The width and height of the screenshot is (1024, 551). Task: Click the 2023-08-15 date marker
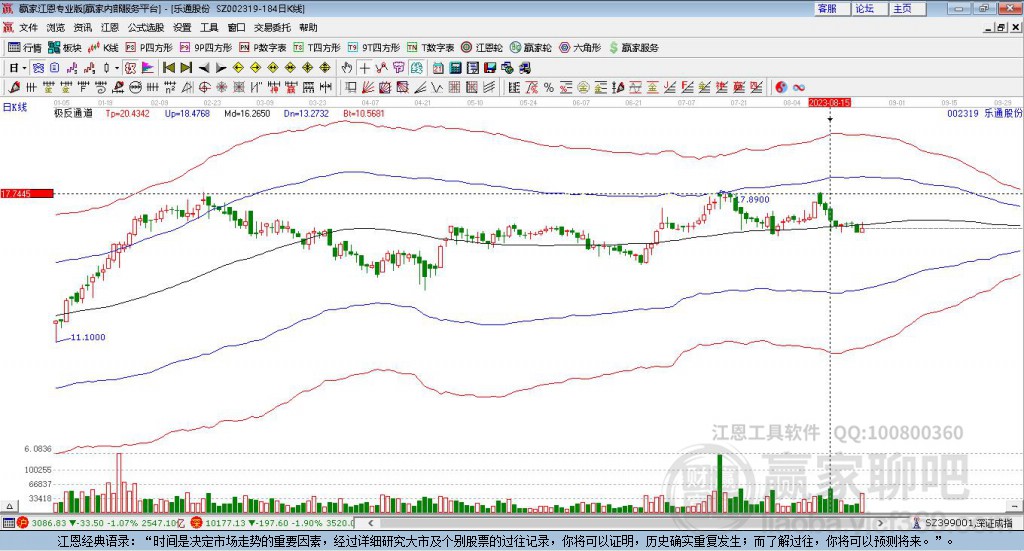click(x=829, y=102)
